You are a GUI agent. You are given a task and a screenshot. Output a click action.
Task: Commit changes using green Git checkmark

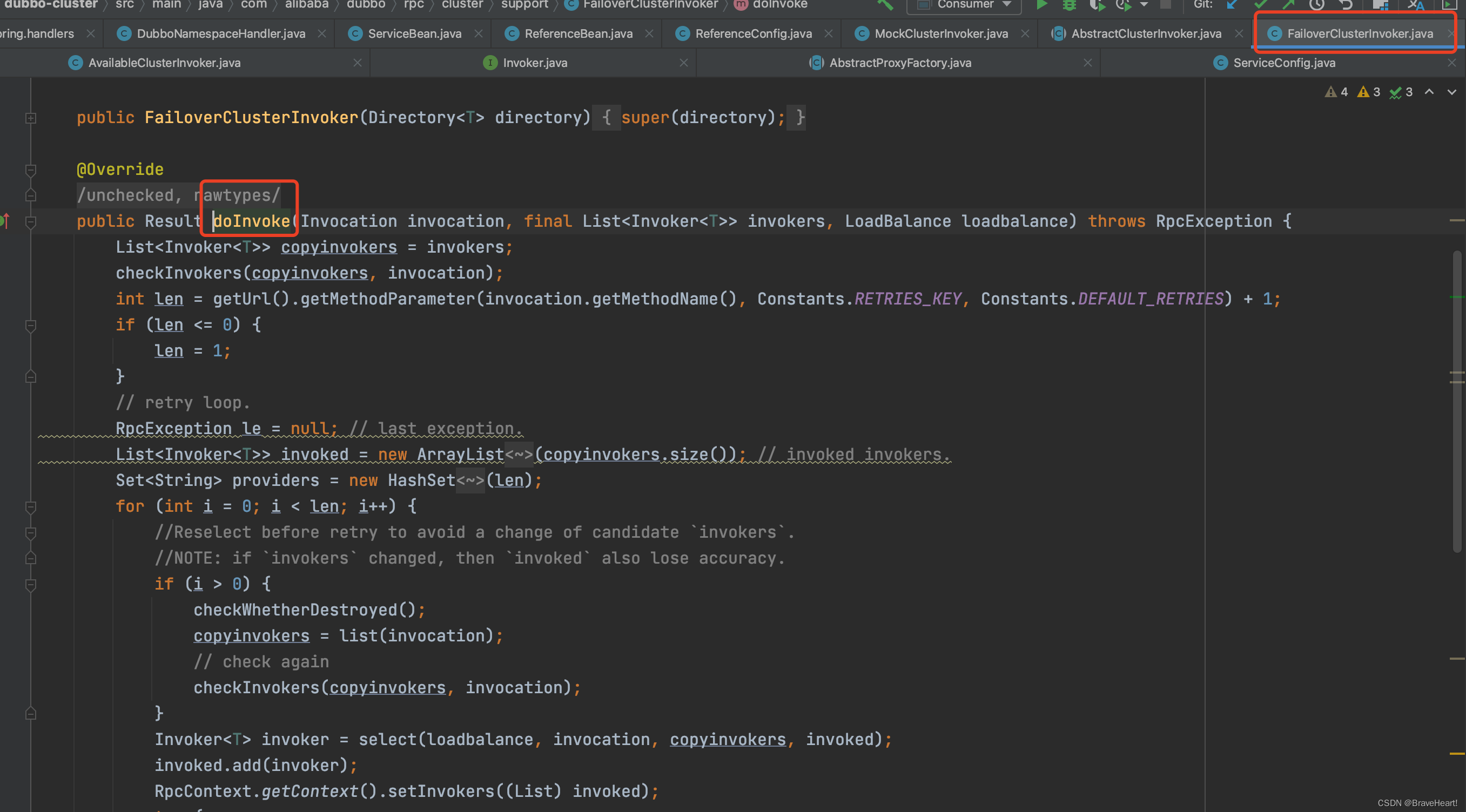pyautogui.click(x=1260, y=4)
